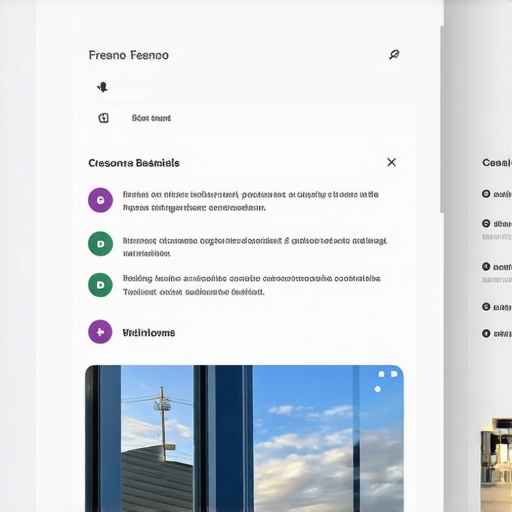This screenshot has height=512, width=512.
Task: Click the first small square icon on the photo
Action: (381, 374)
